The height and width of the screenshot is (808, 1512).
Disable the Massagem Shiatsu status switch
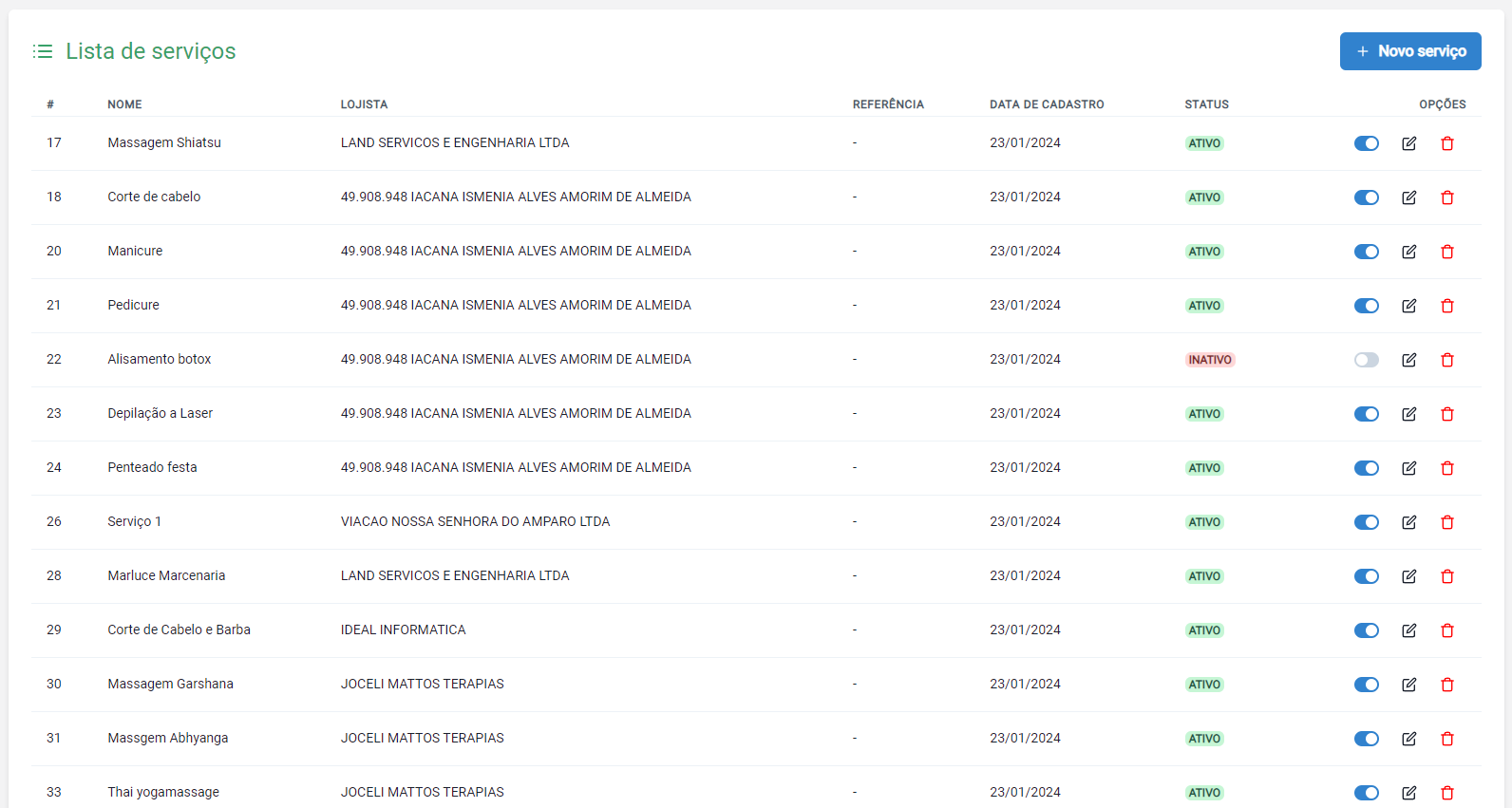coord(1366,143)
